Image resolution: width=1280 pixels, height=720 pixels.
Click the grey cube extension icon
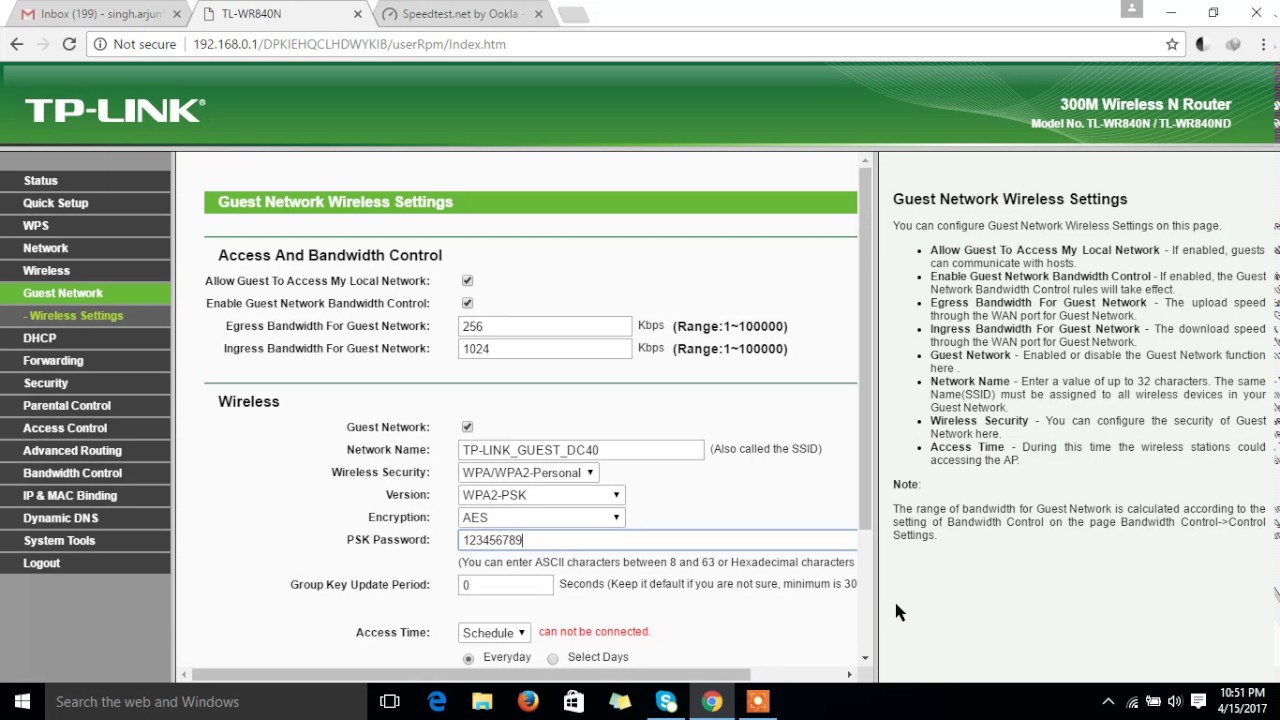[1233, 44]
